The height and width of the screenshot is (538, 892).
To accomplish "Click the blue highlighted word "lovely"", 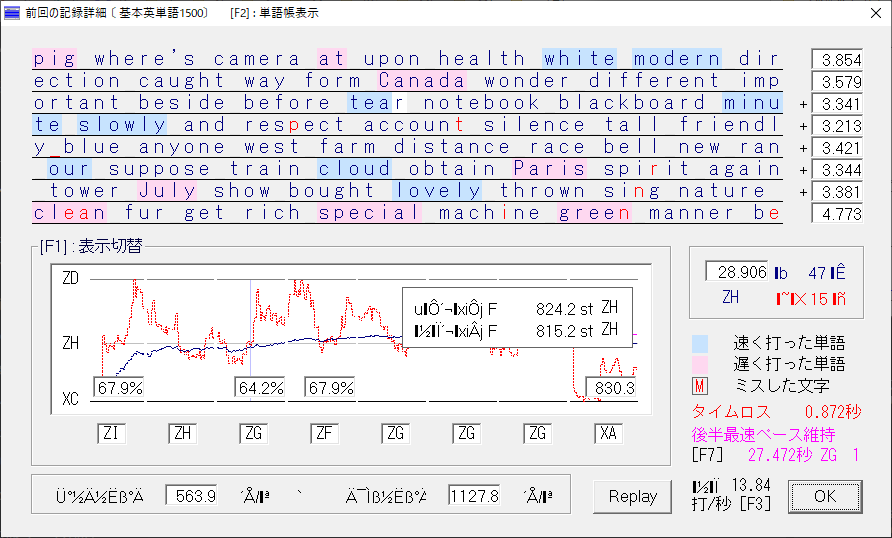I will [437, 191].
